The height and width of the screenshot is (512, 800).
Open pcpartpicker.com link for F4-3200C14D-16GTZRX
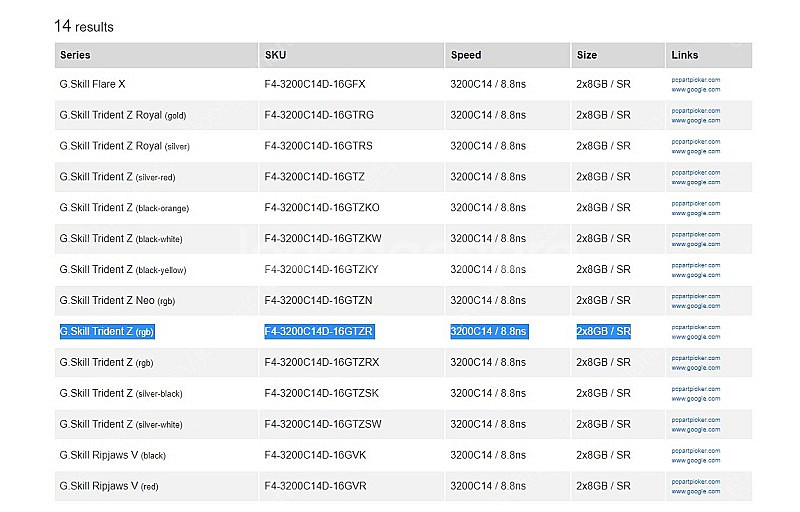click(695, 358)
